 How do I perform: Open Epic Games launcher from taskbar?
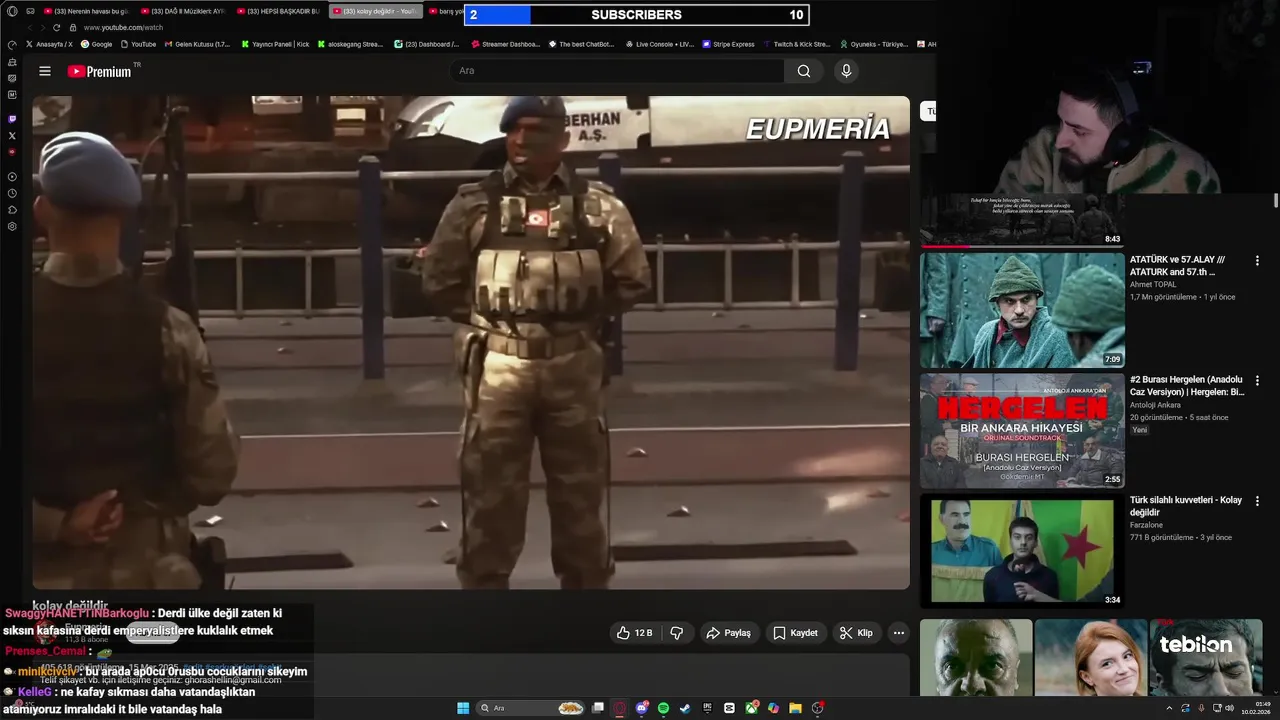[x=707, y=708]
